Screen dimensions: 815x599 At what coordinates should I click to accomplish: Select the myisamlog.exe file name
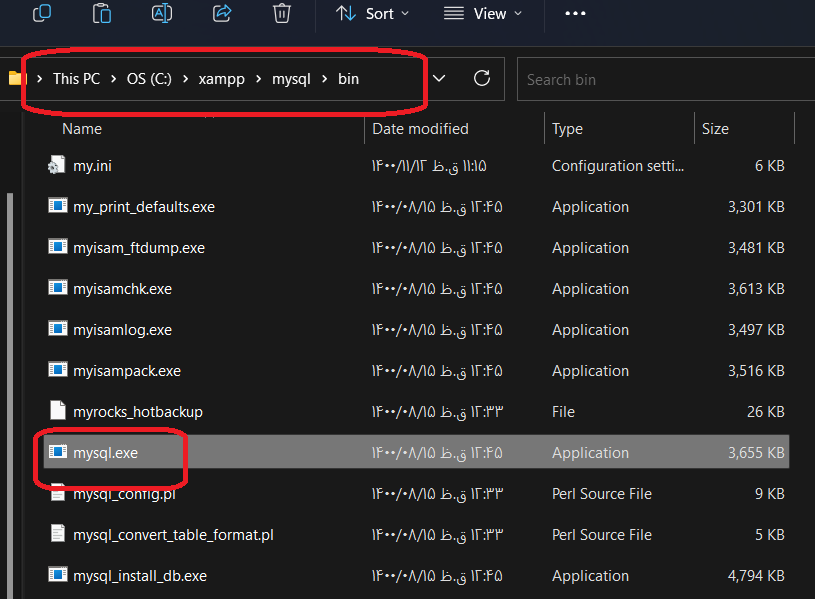click(x=122, y=330)
